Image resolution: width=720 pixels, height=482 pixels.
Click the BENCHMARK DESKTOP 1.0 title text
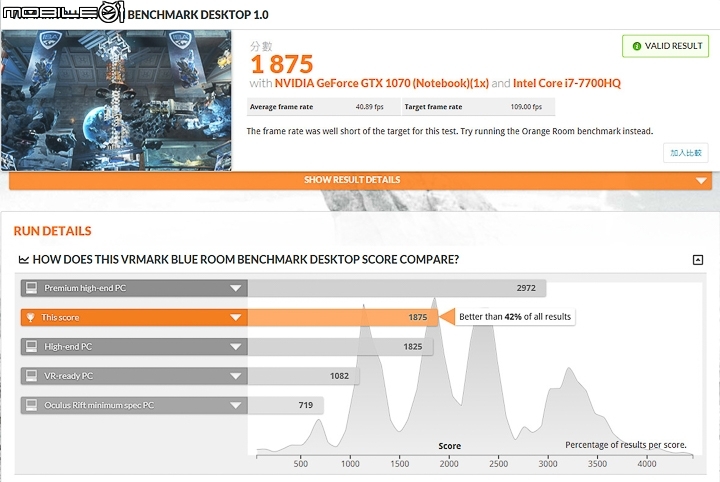(x=198, y=15)
